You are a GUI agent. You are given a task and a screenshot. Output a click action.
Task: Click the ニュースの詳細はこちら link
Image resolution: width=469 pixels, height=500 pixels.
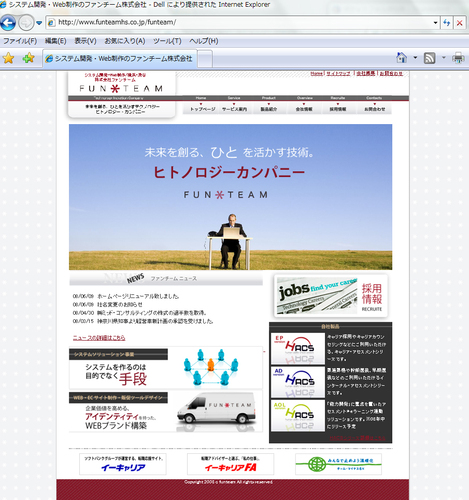point(99,338)
